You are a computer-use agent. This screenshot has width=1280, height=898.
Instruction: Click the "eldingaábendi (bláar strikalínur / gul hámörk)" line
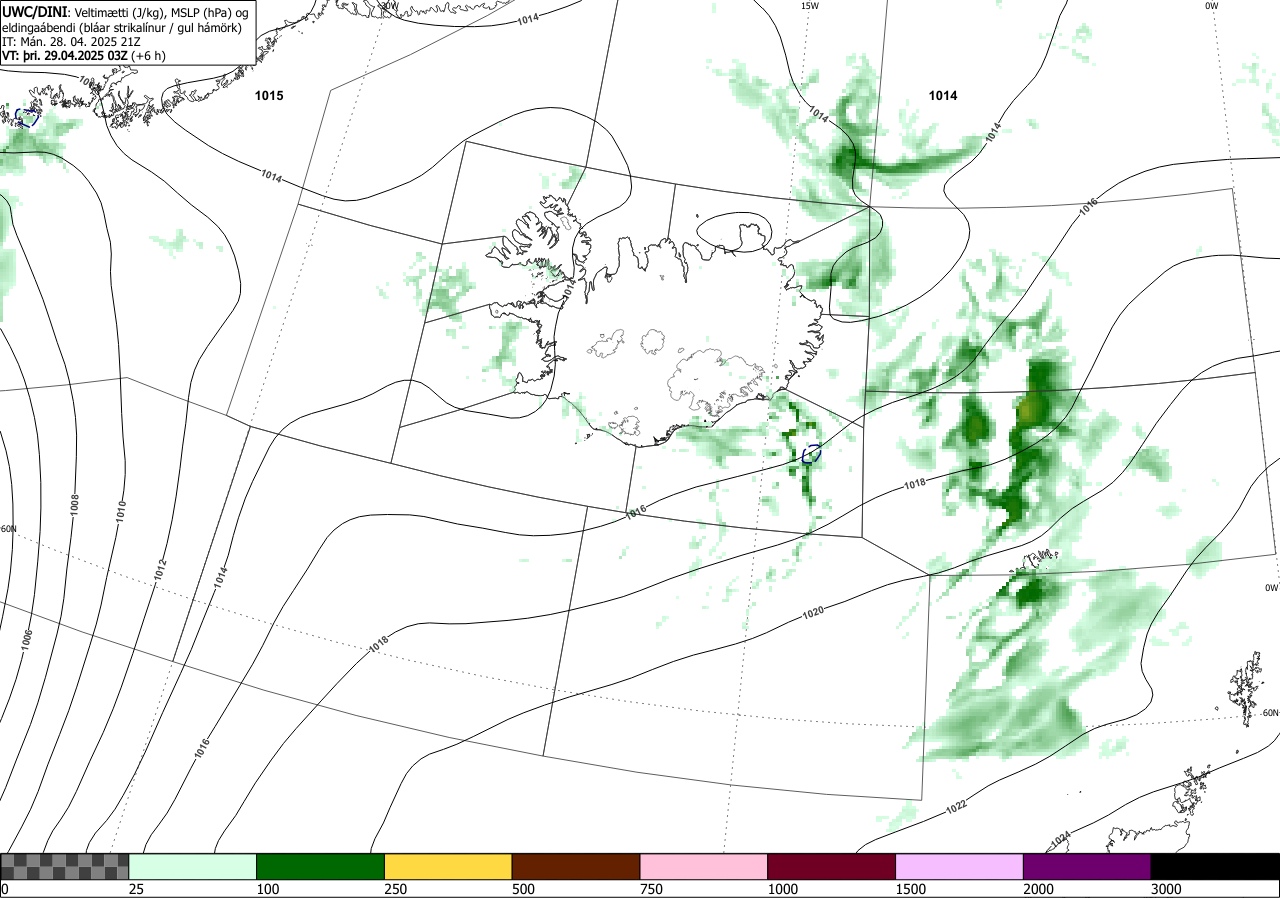tap(122, 27)
